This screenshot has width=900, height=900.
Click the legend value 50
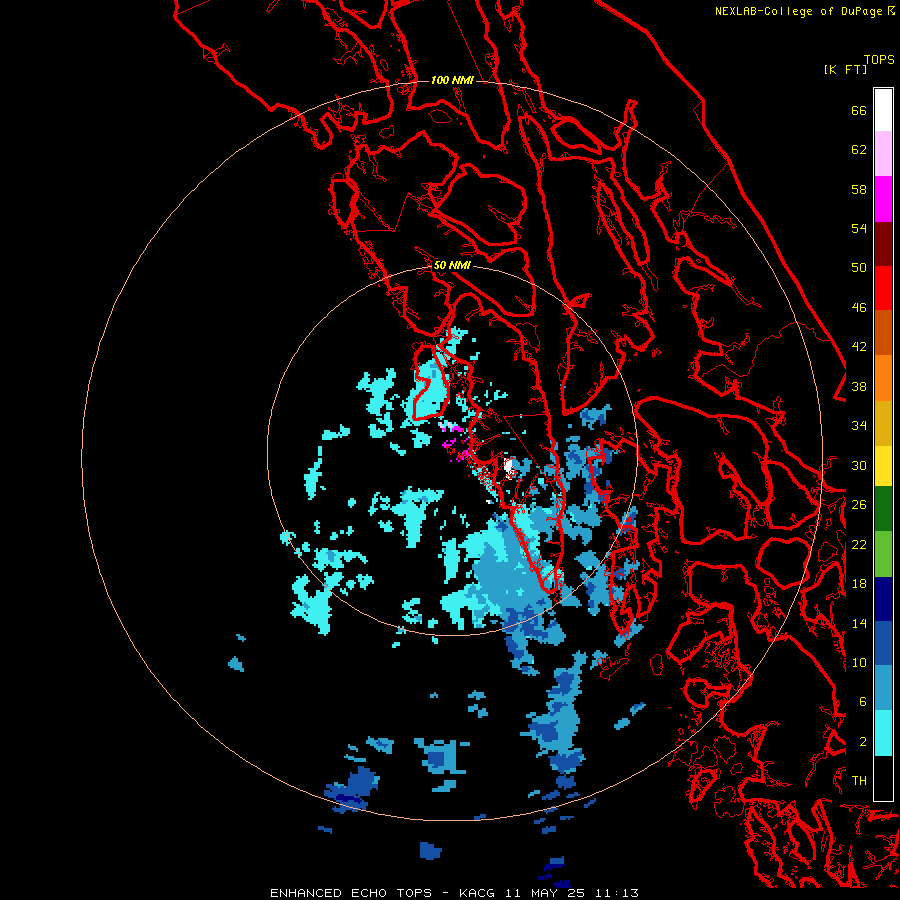coord(859,268)
